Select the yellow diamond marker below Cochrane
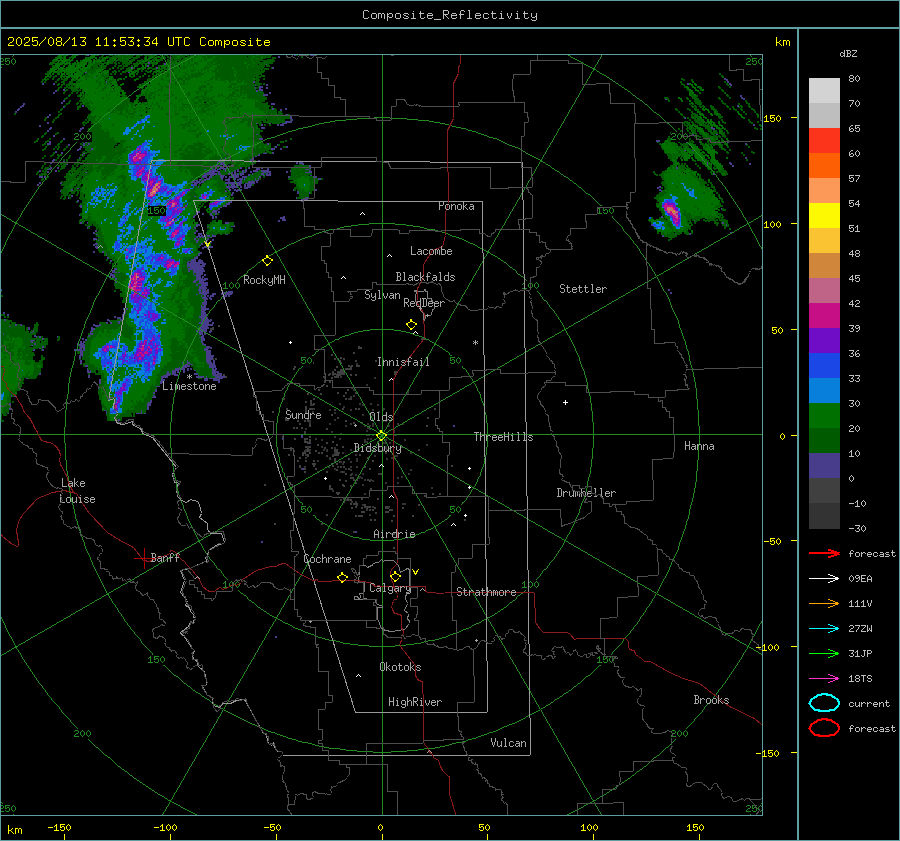Image resolution: width=900 pixels, height=841 pixels. click(x=342, y=578)
